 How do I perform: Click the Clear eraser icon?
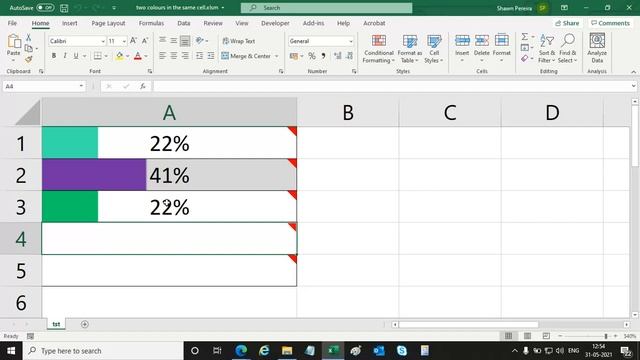click(x=525, y=59)
